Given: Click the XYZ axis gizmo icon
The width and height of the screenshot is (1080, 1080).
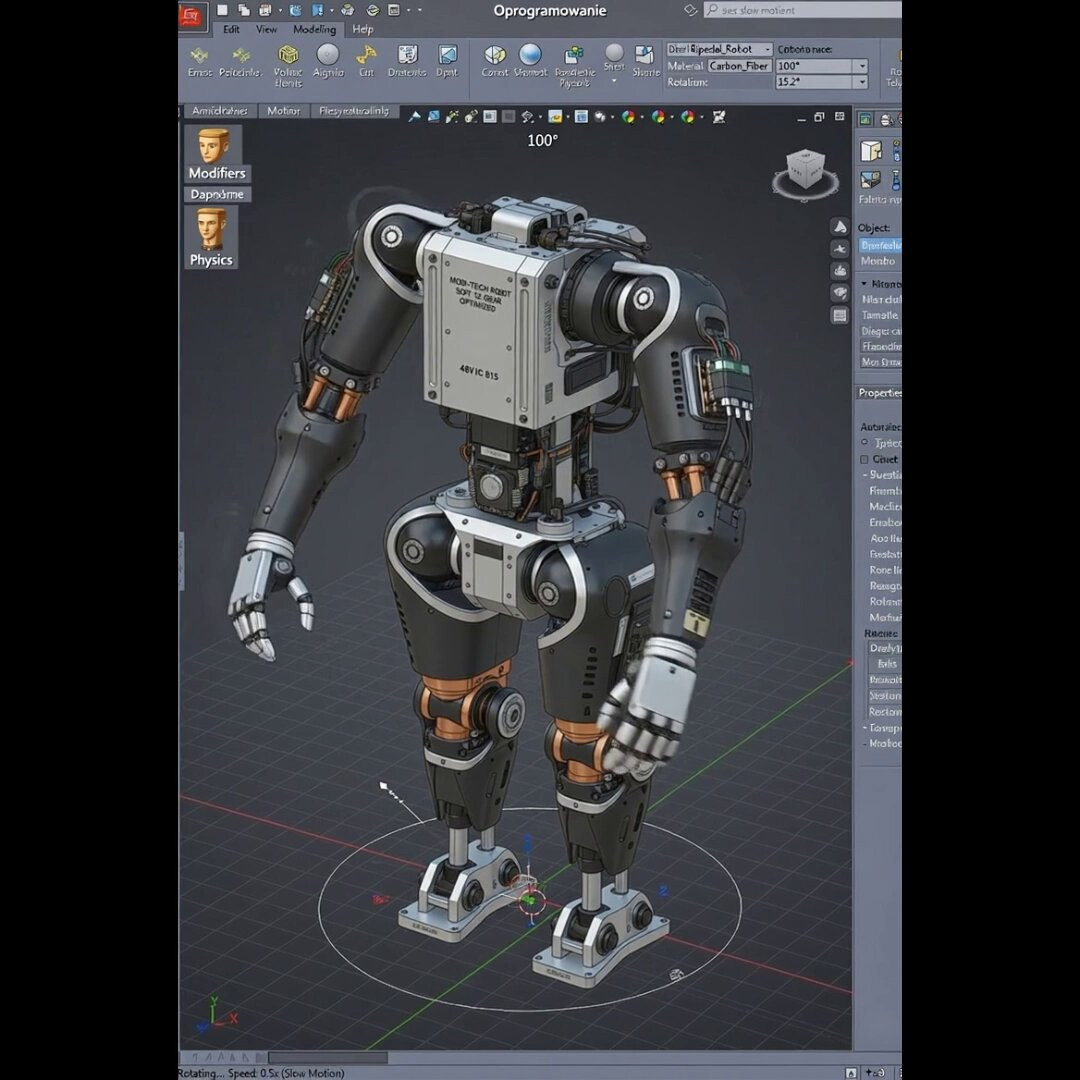Looking at the screenshot, I should coord(215,1015).
